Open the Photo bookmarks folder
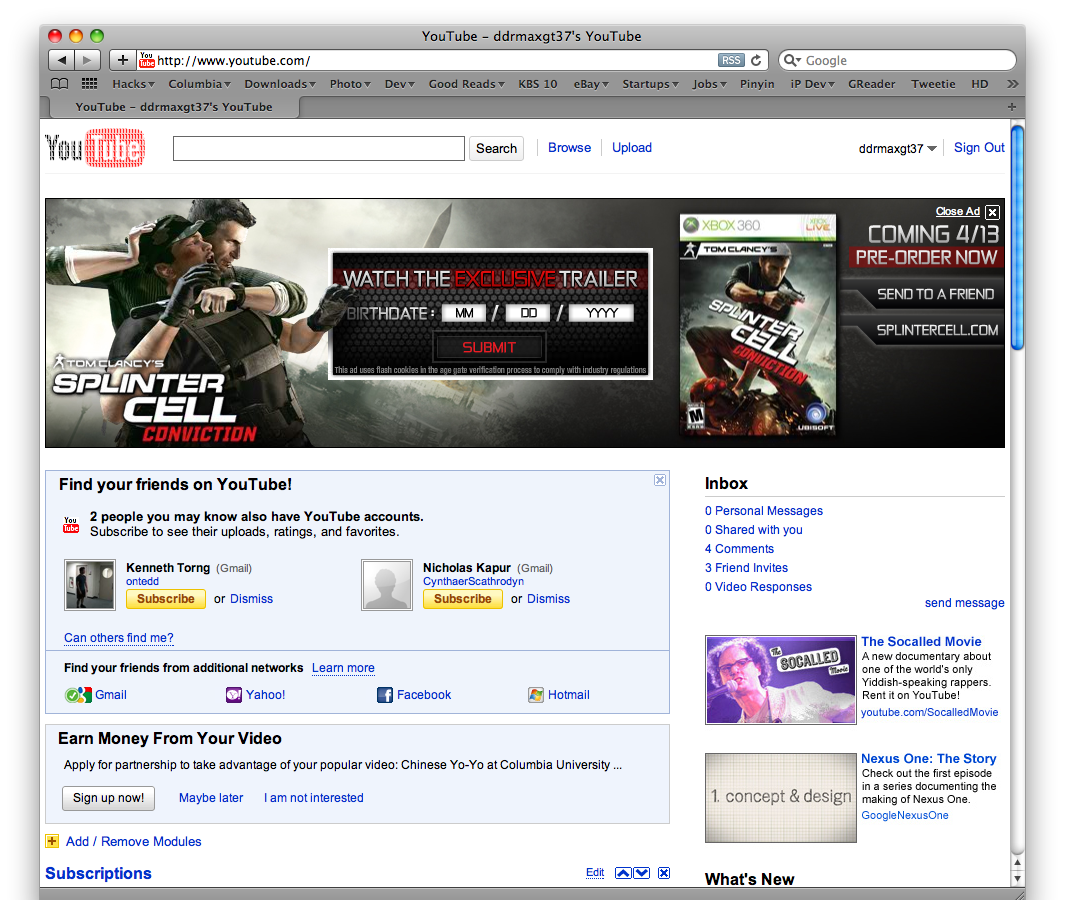 (350, 84)
